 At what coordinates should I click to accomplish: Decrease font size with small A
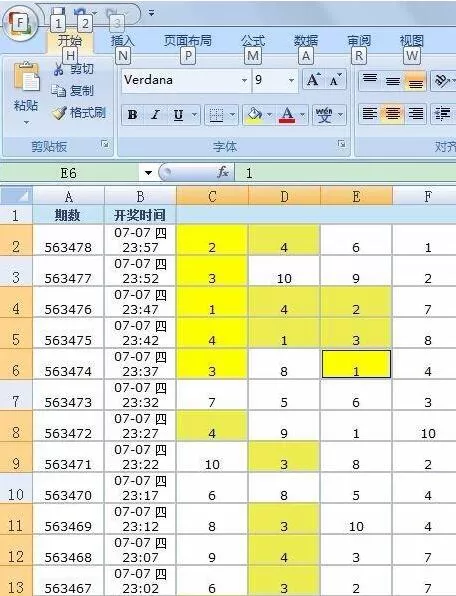[336, 80]
